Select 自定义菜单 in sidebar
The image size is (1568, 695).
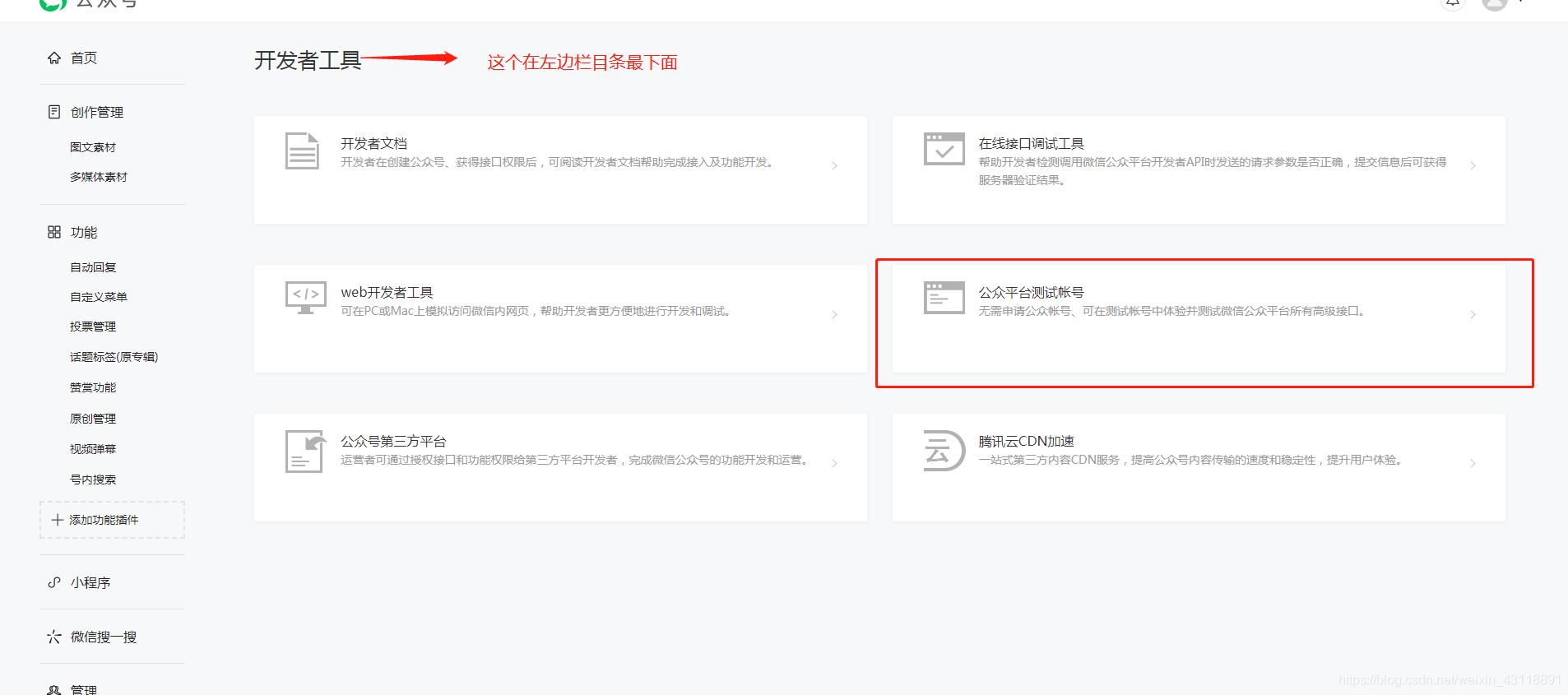tap(99, 297)
